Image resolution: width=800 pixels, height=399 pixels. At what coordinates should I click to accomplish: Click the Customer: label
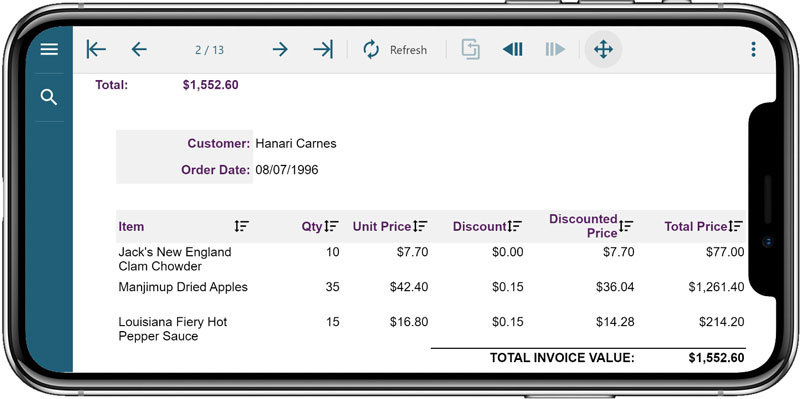point(219,143)
